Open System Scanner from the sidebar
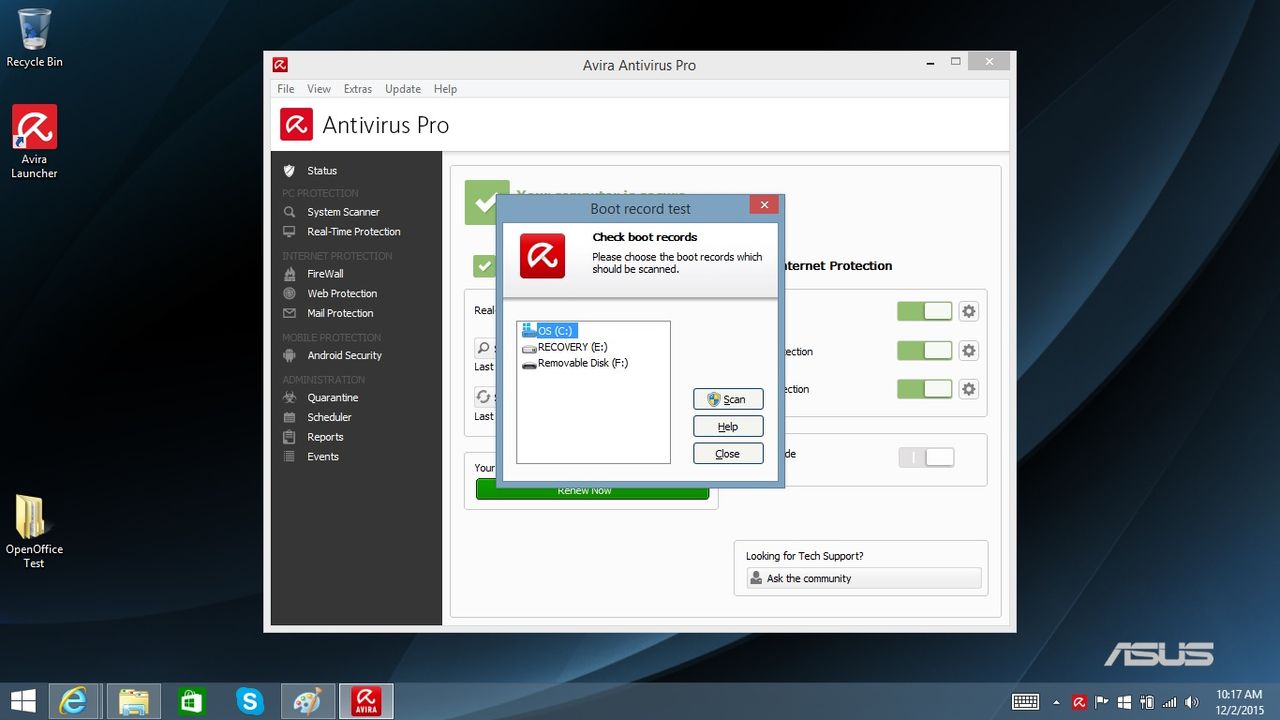This screenshot has width=1280, height=720. pos(332,212)
